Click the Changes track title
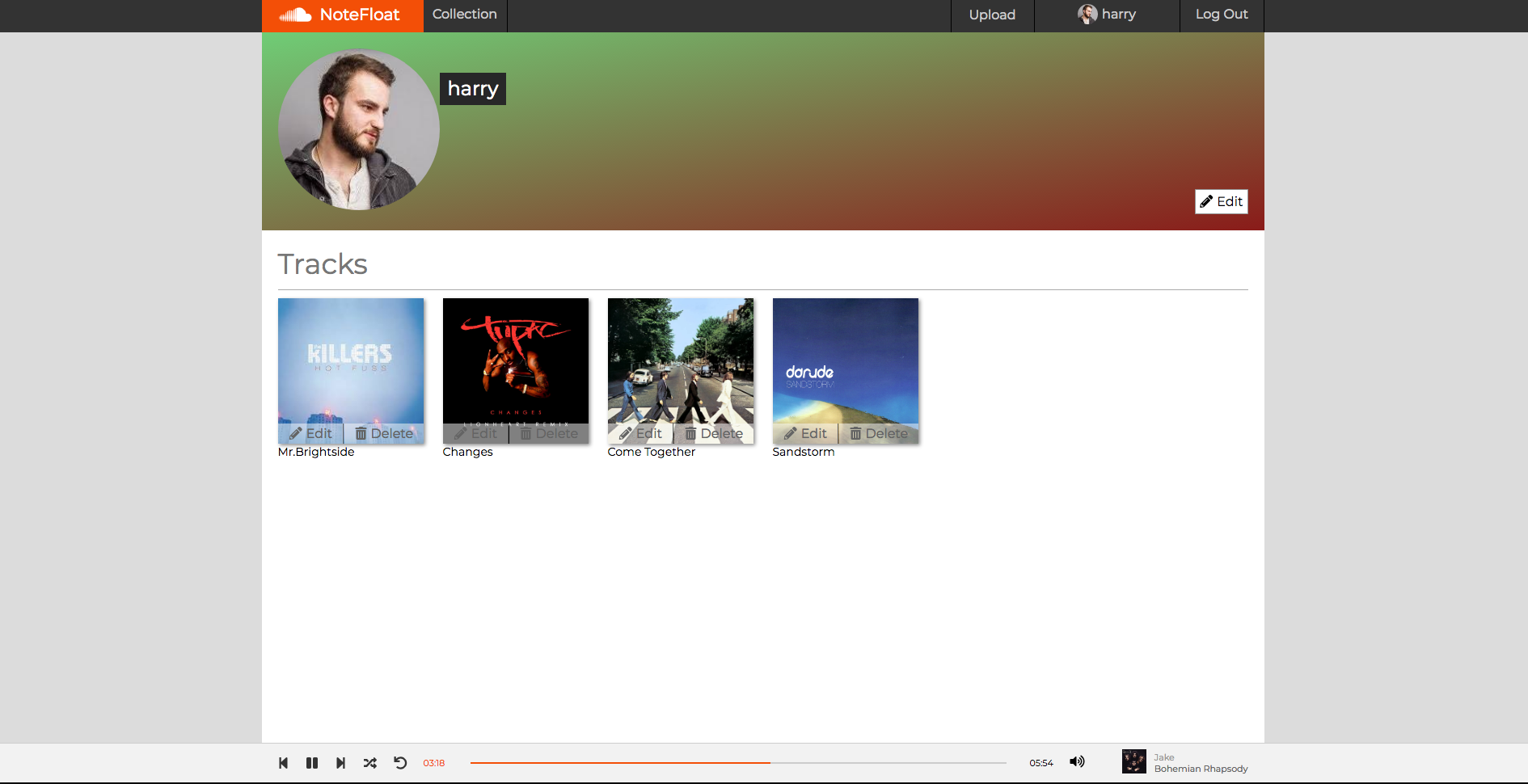Viewport: 1528px width, 784px height. pos(467,452)
